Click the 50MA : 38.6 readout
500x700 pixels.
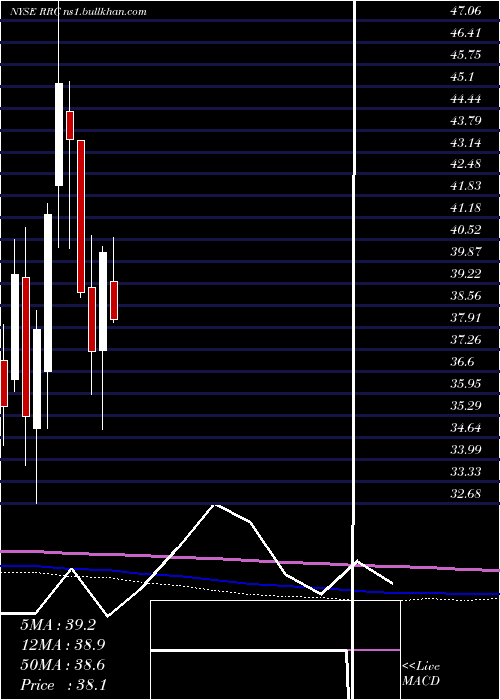63,665
